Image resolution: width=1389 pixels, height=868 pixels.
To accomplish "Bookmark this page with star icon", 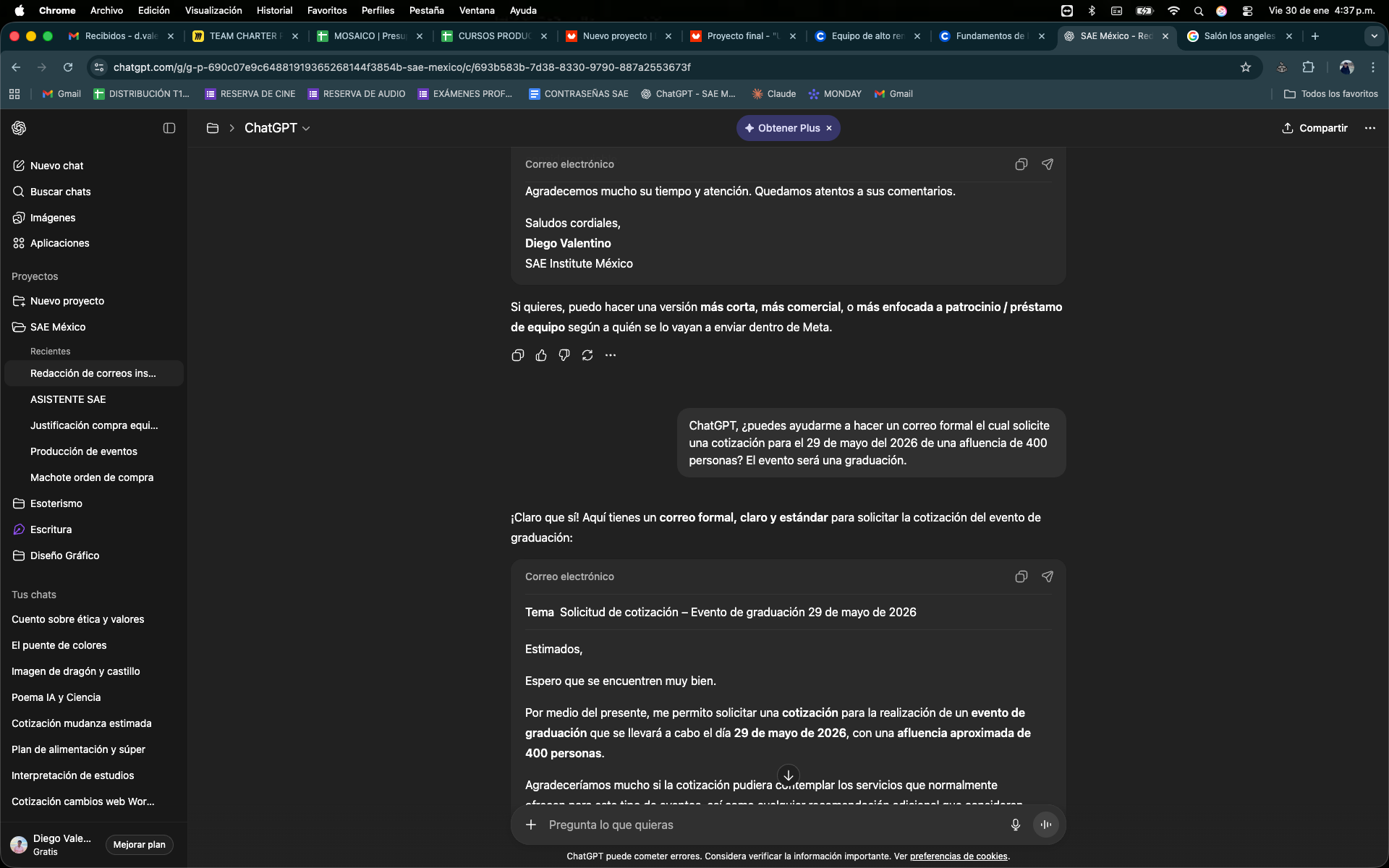I will coord(1245,67).
